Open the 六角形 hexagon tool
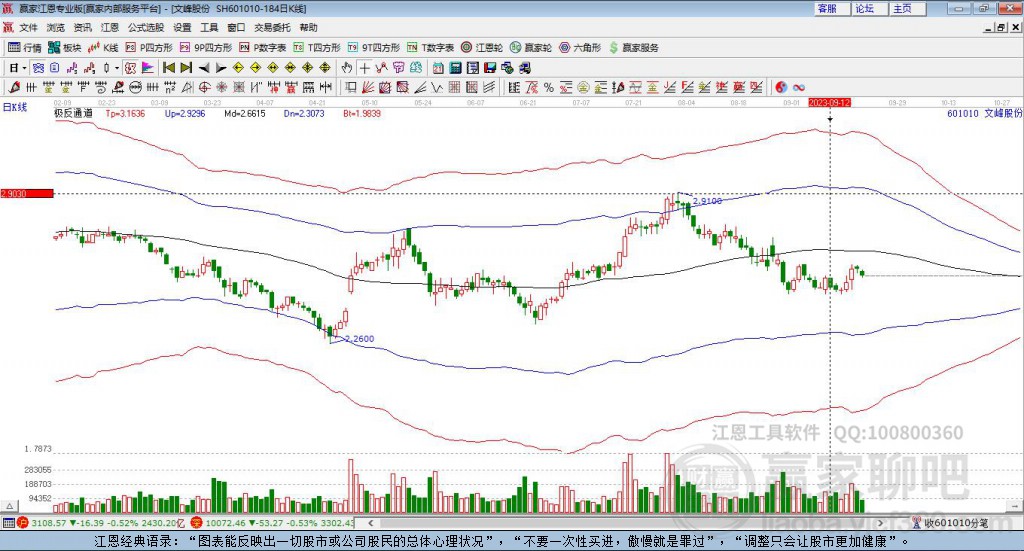1024x551 pixels. point(580,48)
